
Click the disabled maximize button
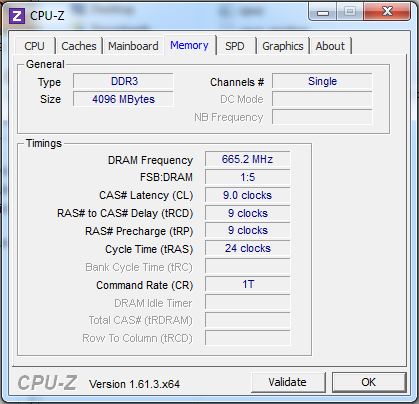point(350,12)
